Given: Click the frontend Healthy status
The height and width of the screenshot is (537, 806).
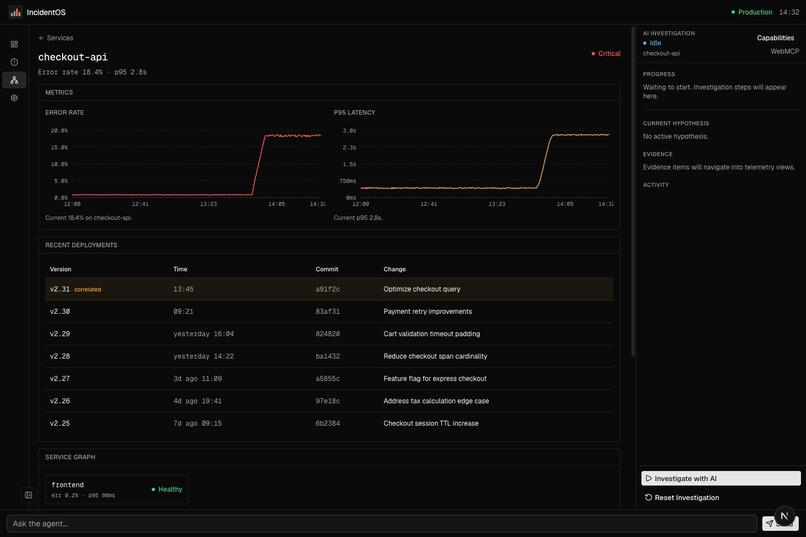Looking at the screenshot, I should 167,489.
